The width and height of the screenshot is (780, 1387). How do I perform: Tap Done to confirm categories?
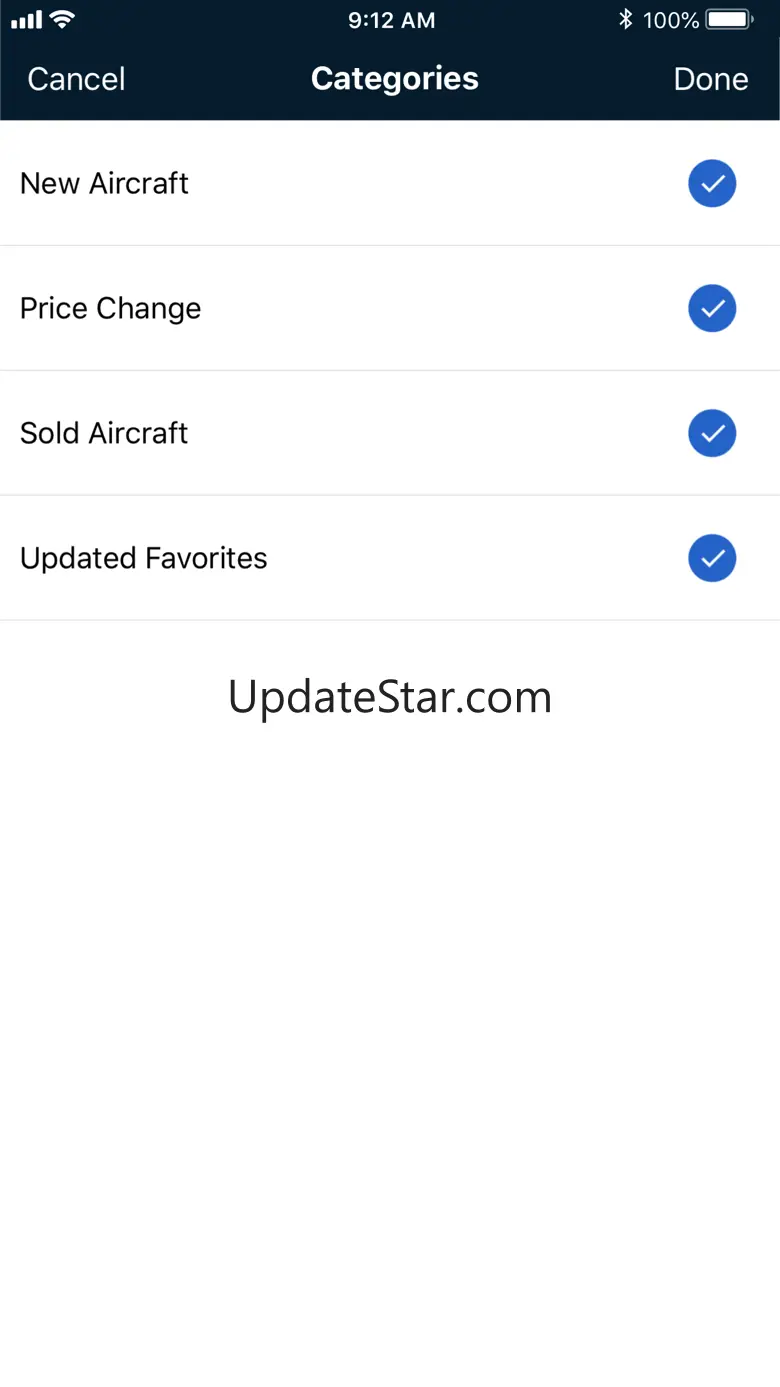[x=710, y=79]
